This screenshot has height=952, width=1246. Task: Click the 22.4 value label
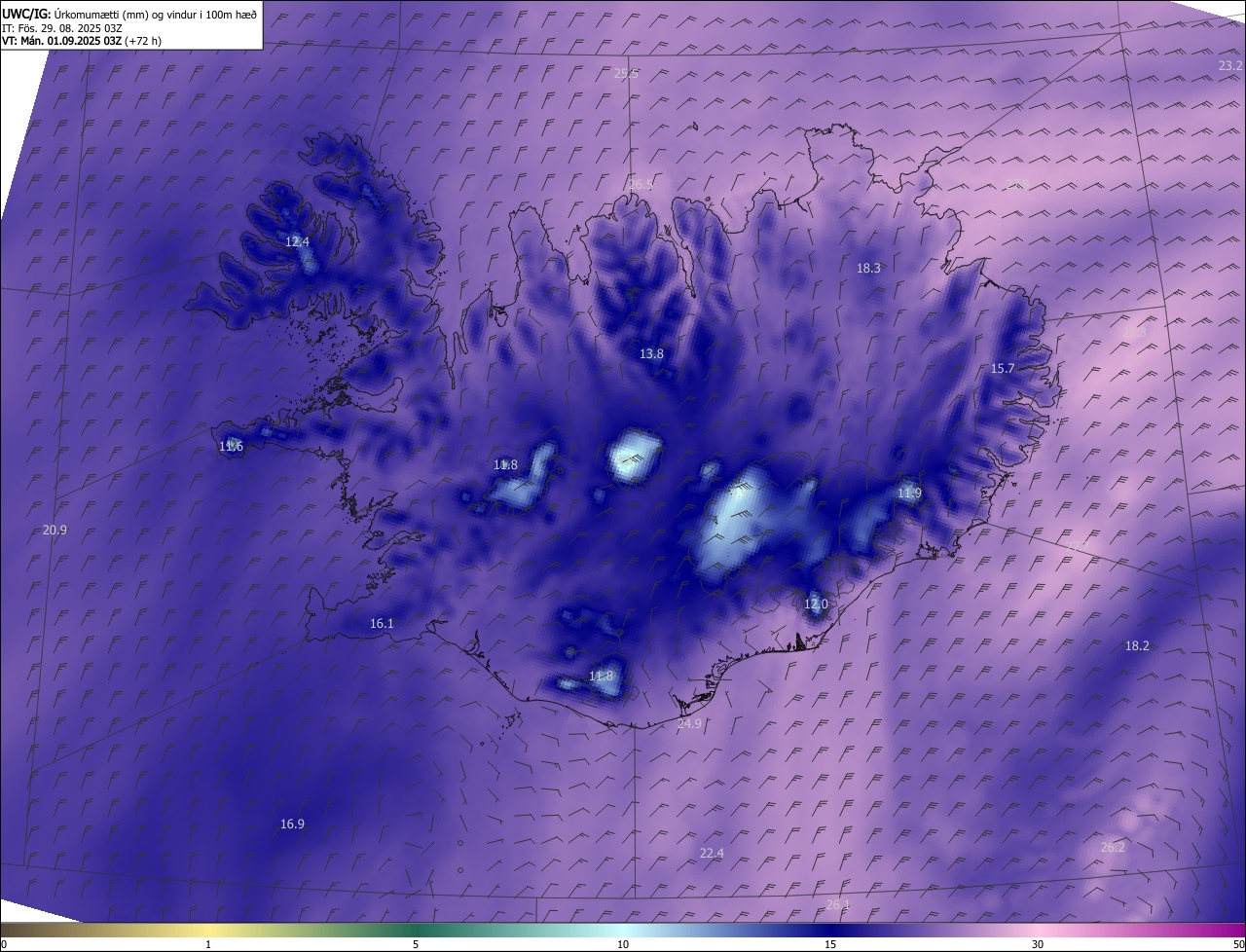(x=712, y=853)
